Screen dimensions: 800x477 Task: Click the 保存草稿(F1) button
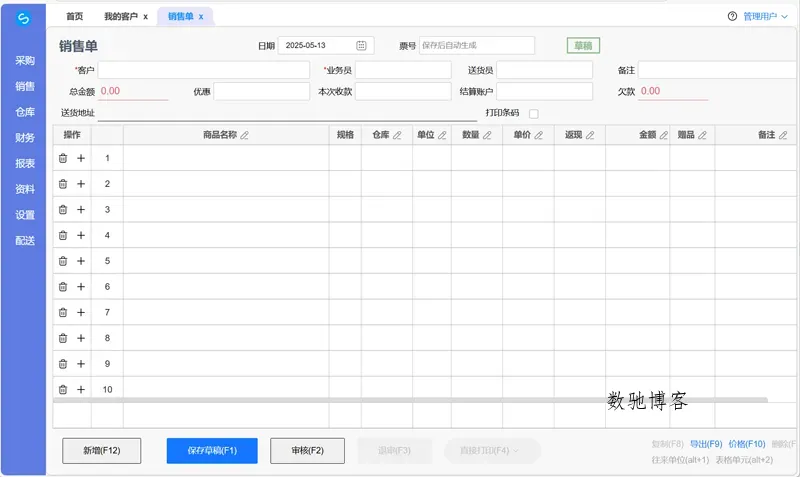pyautogui.click(x=212, y=450)
